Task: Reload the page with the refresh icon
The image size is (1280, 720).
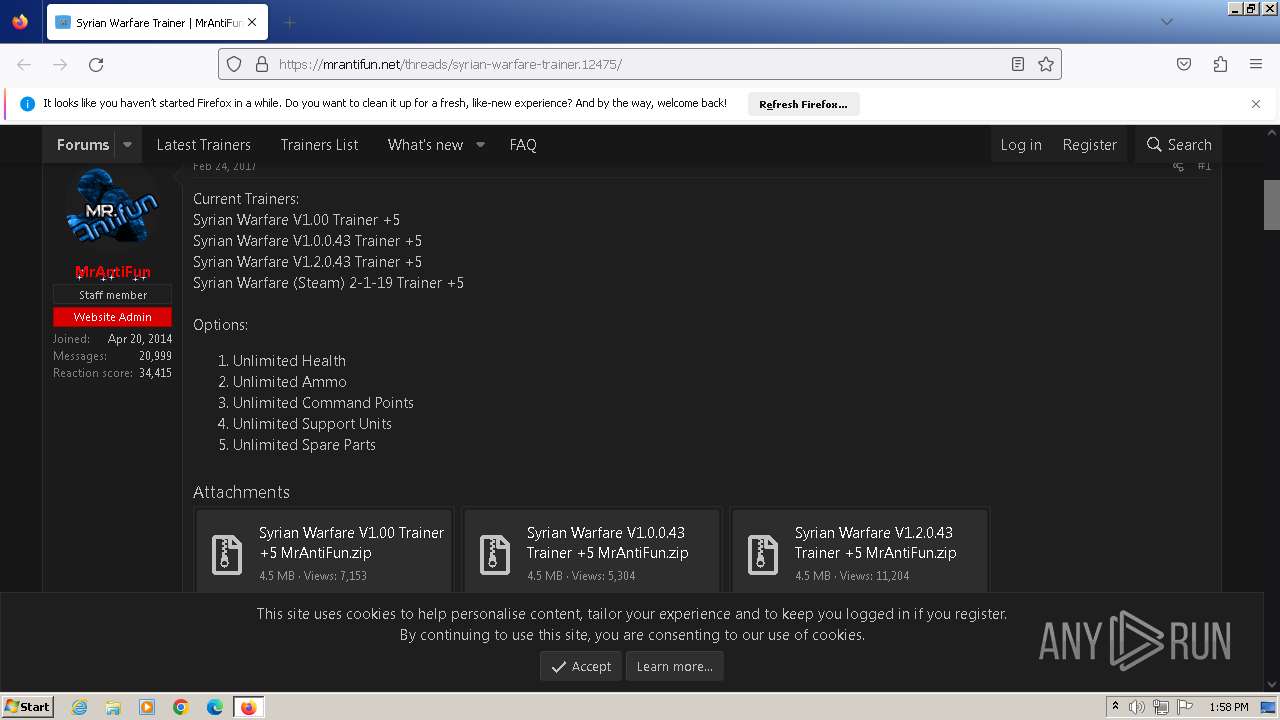Action: coord(96,64)
